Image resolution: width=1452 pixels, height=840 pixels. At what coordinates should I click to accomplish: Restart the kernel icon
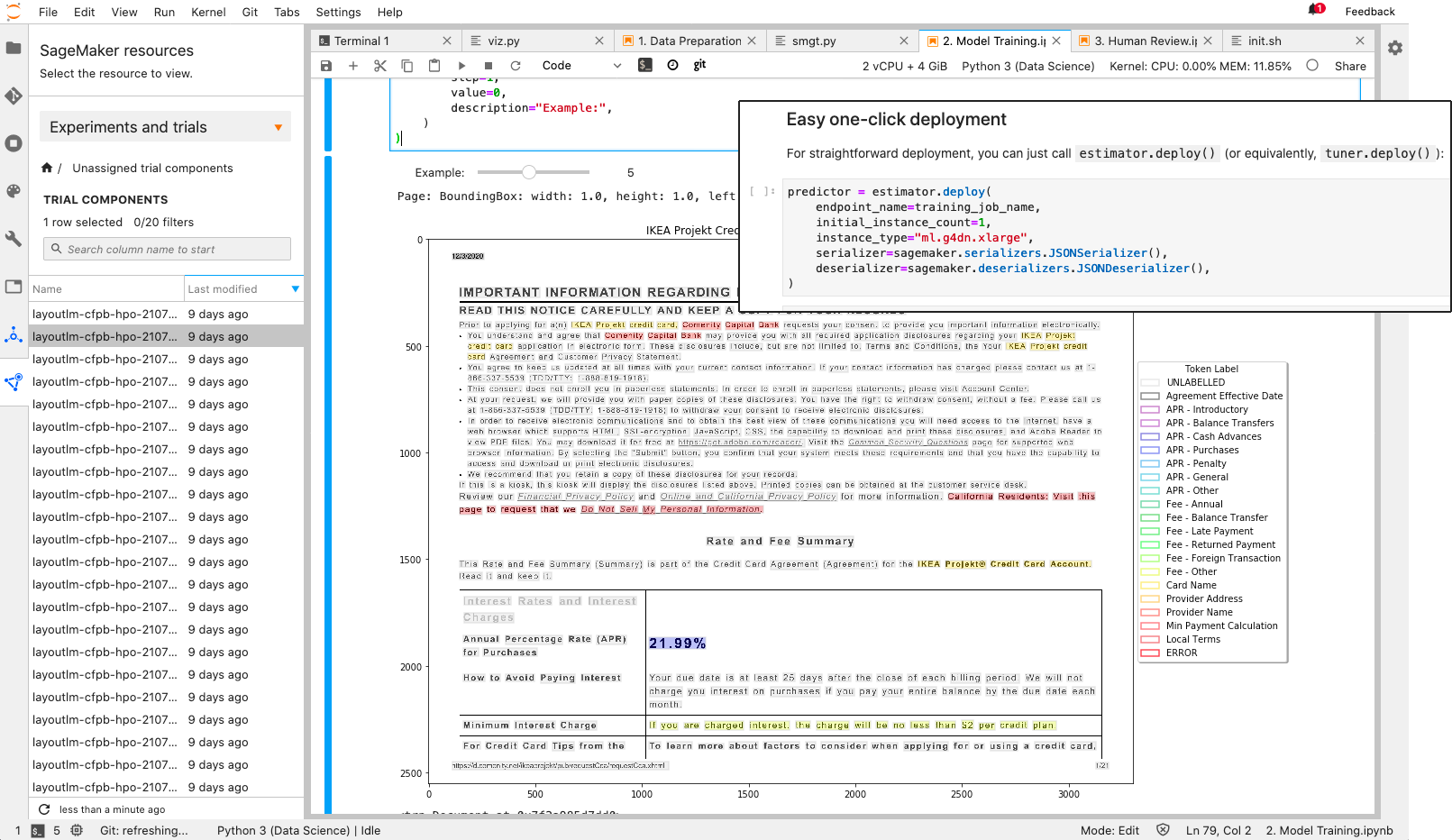[x=516, y=66]
